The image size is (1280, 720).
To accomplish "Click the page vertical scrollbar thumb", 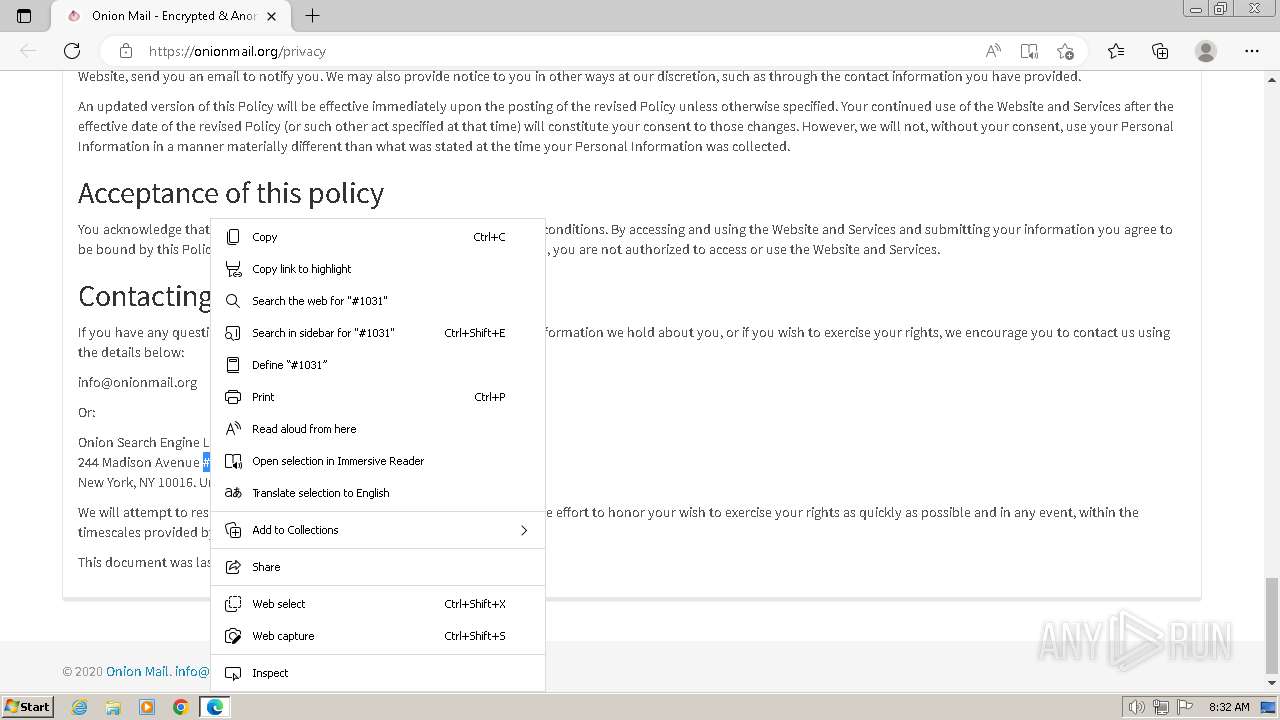I will [1272, 626].
